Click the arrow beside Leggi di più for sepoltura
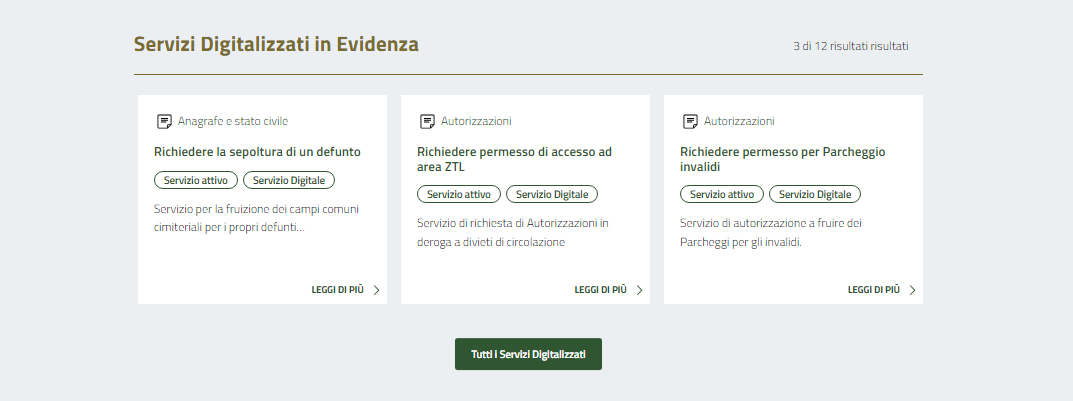This screenshot has width=1073, height=401. point(376,290)
